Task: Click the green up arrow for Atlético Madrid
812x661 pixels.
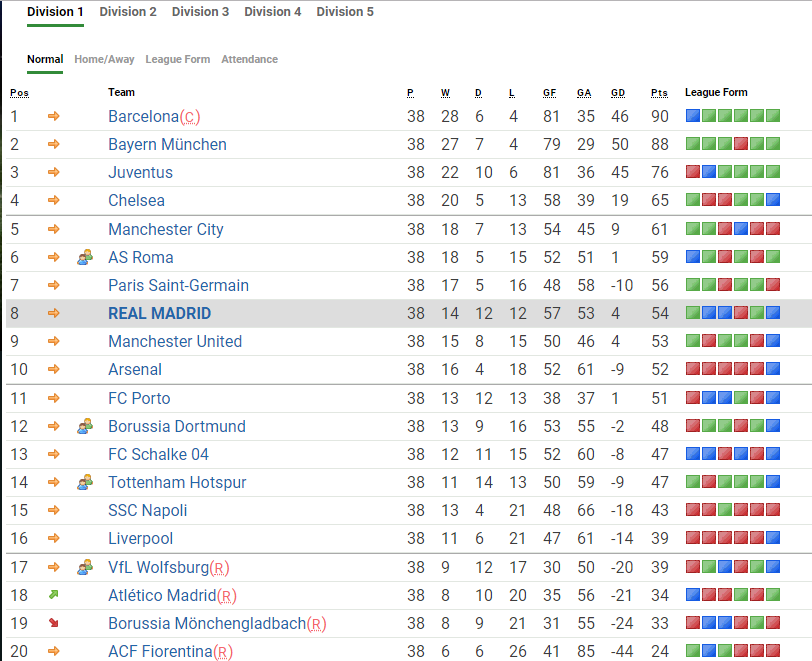Action: pyautogui.click(x=54, y=595)
